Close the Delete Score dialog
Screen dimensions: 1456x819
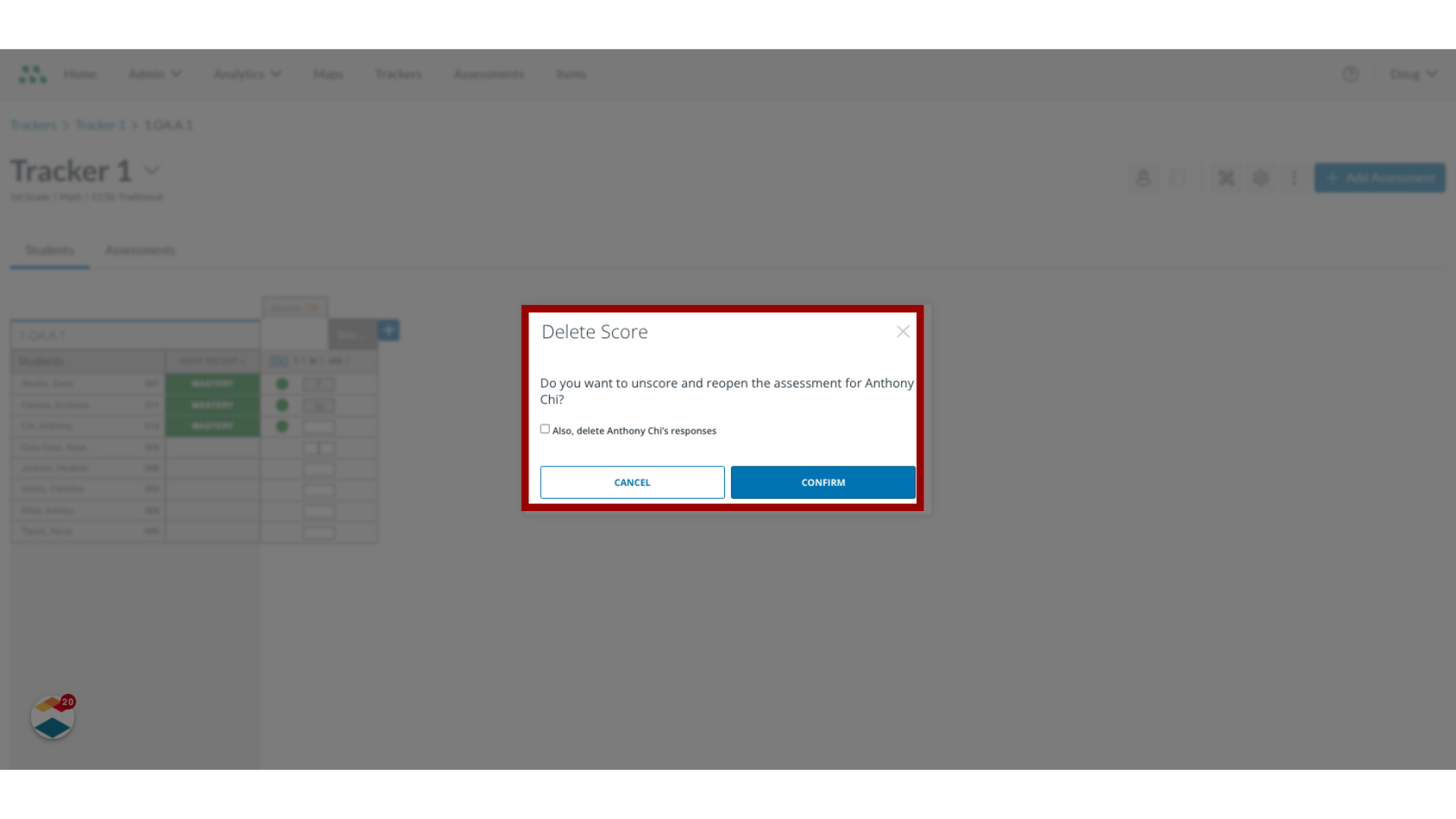click(901, 331)
